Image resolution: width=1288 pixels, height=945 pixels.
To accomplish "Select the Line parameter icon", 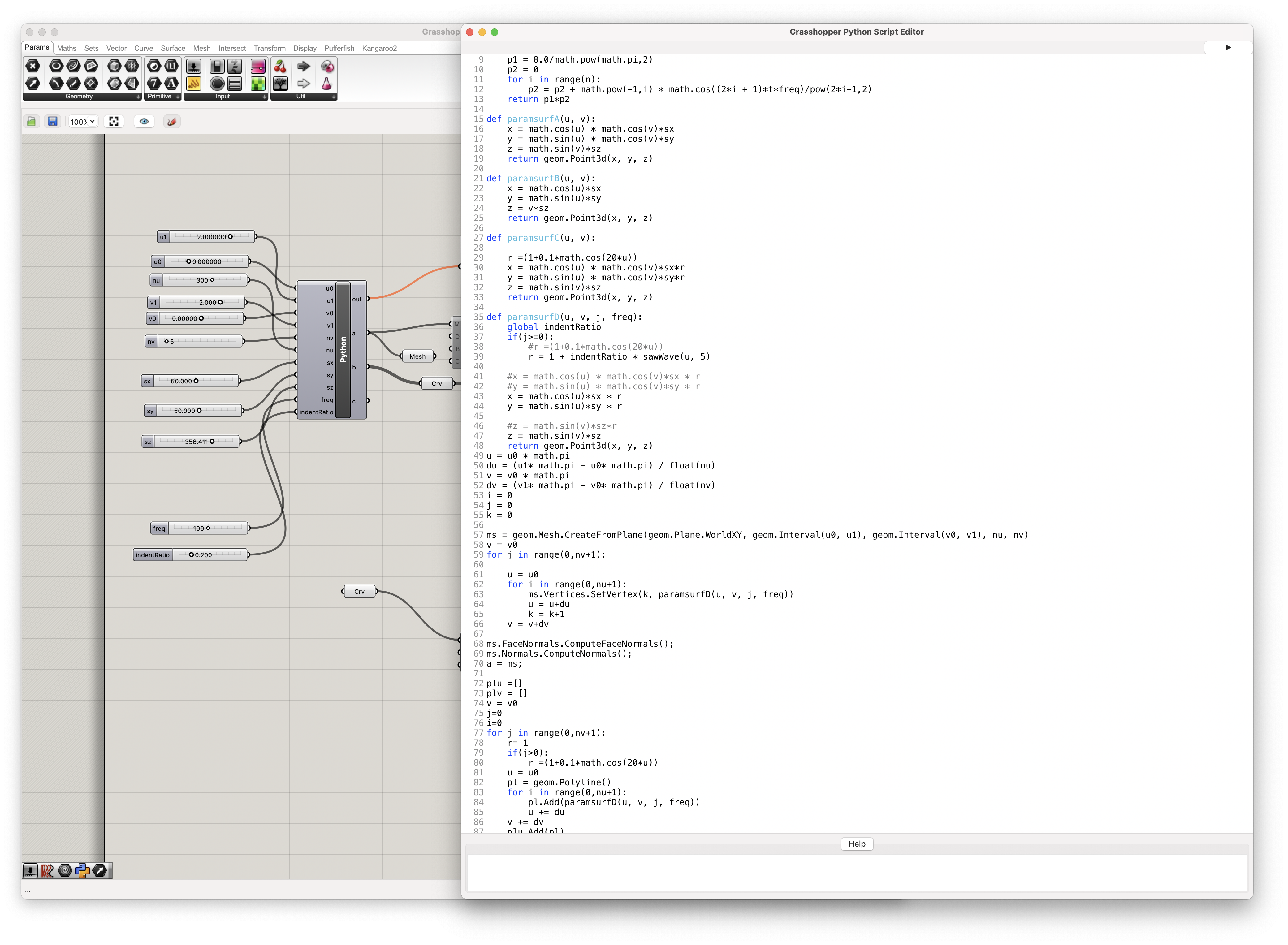I will (73, 84).
